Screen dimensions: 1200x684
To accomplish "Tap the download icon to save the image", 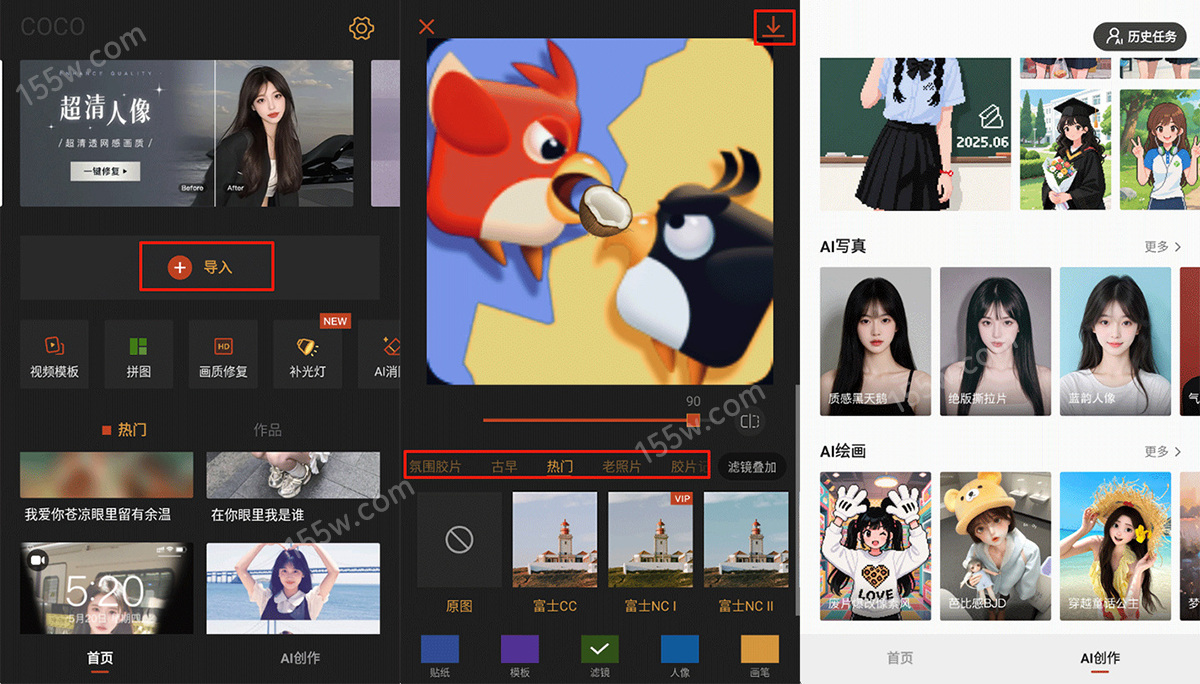I will click(774, 27).
